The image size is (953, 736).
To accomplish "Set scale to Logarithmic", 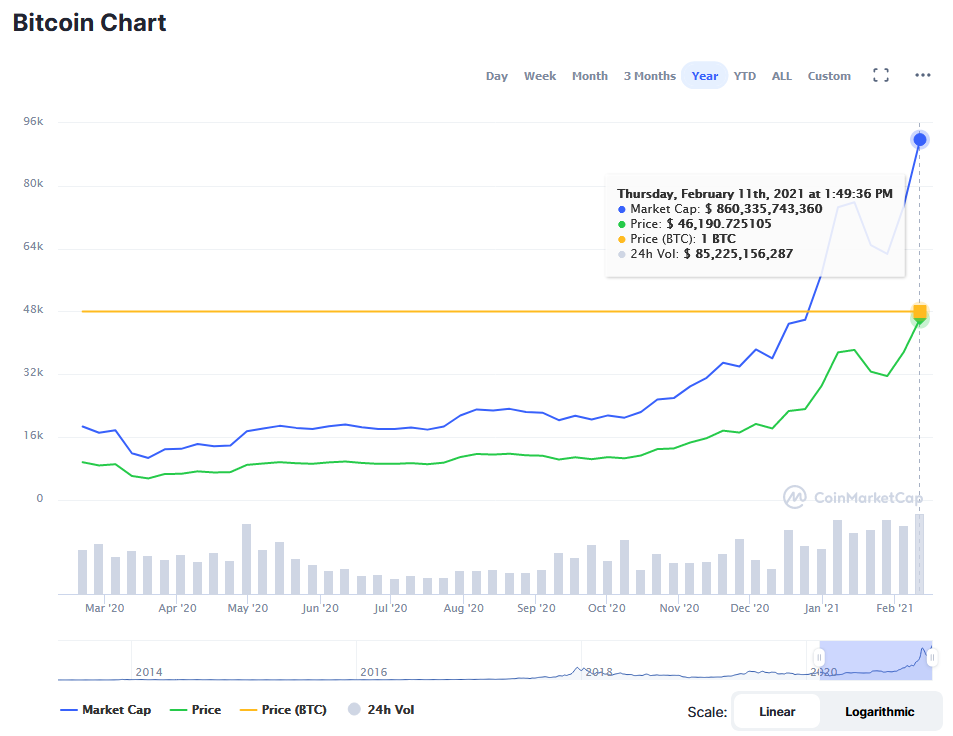I will (x=879, y=712).
